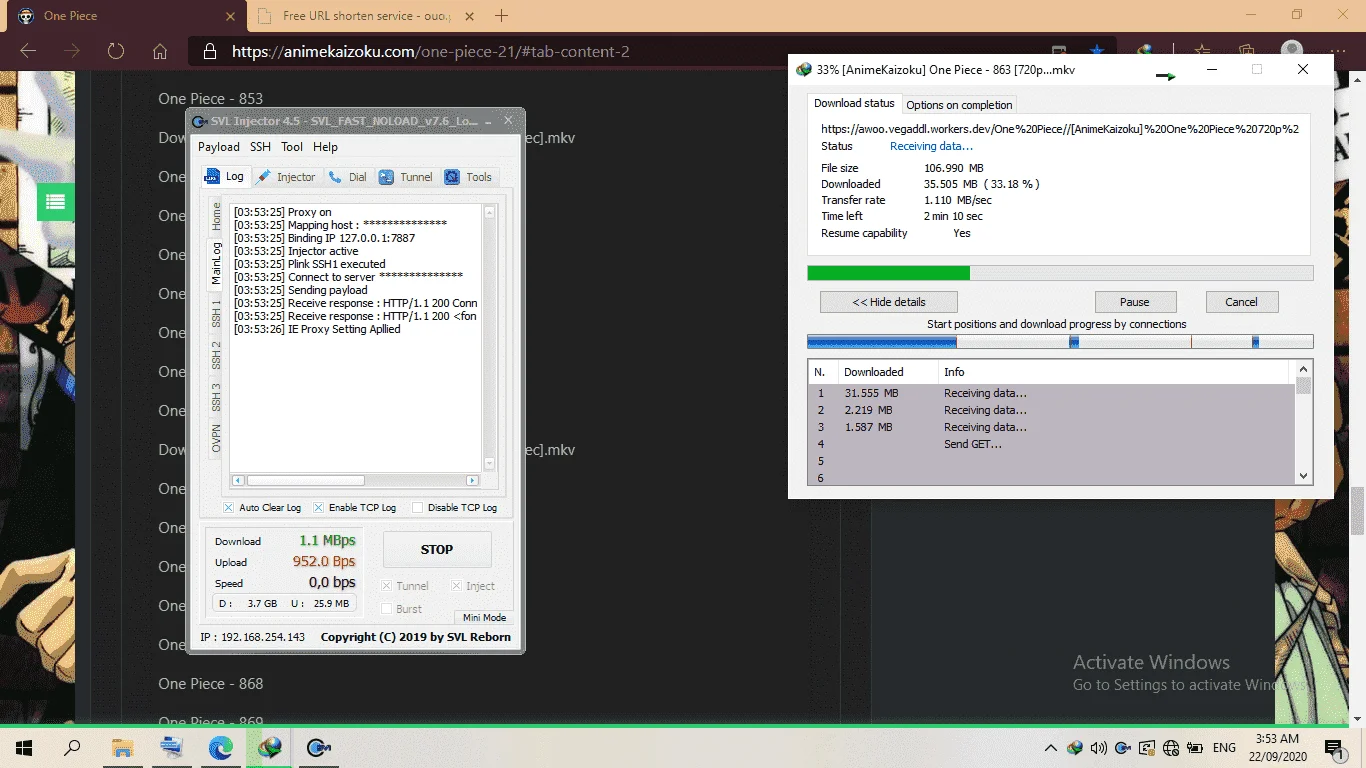Select connection row with 31.555 MB
The width and height of the screenshot is (1366, 768).
point(1051,393)
